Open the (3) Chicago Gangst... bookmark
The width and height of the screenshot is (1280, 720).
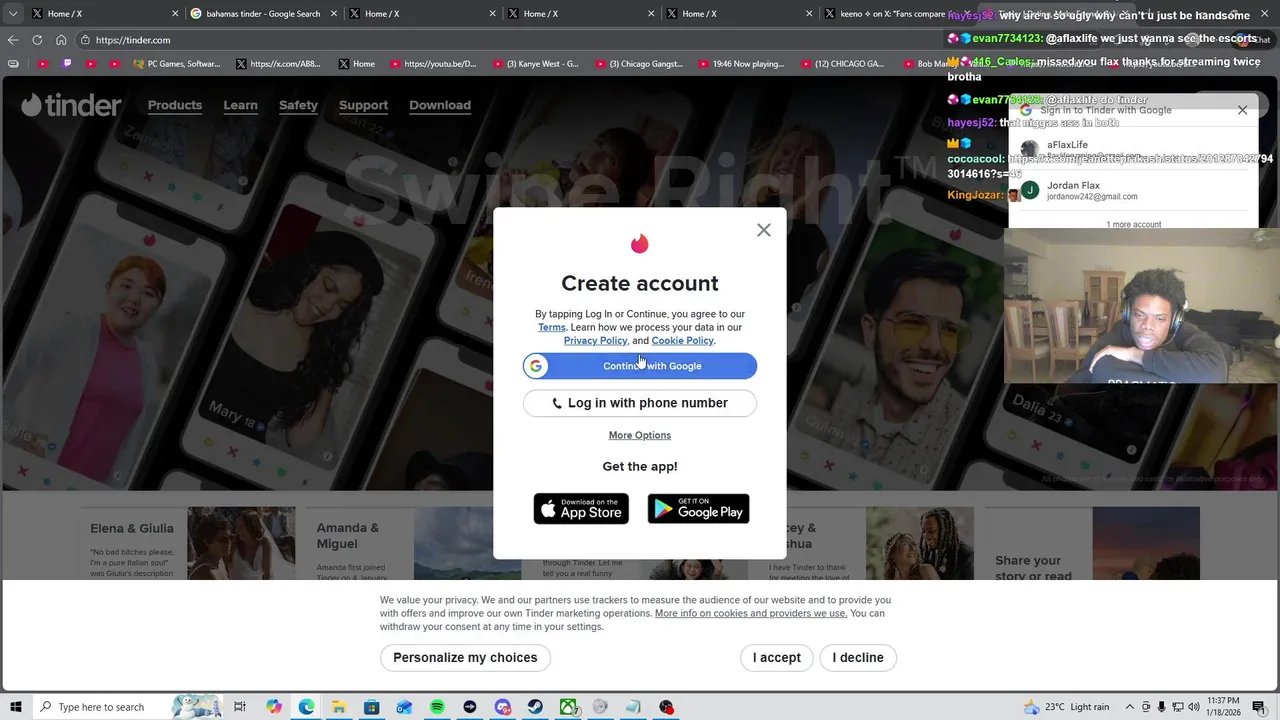tap(640, 64)
